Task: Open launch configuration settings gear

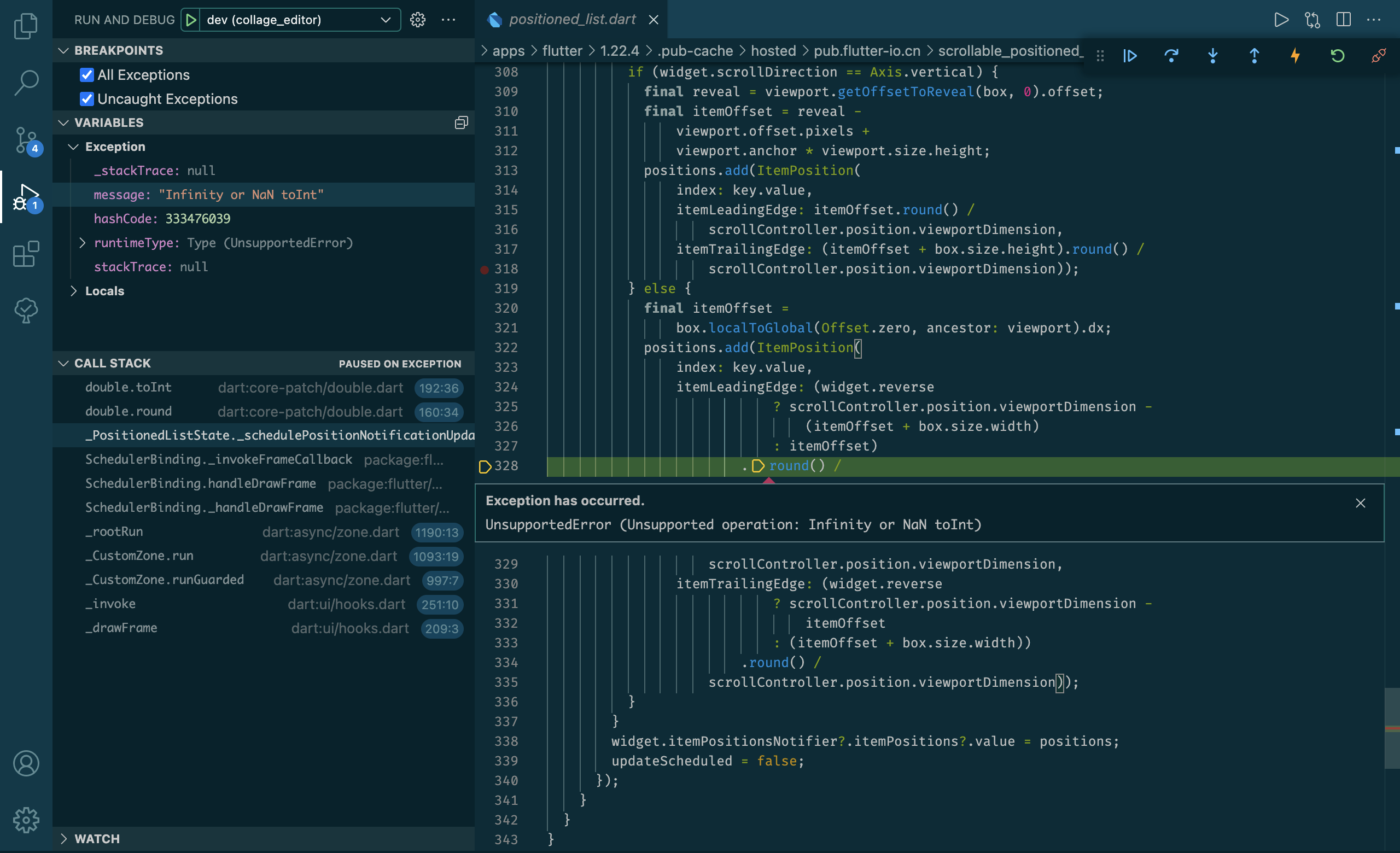Action: [x=418, y=19]
